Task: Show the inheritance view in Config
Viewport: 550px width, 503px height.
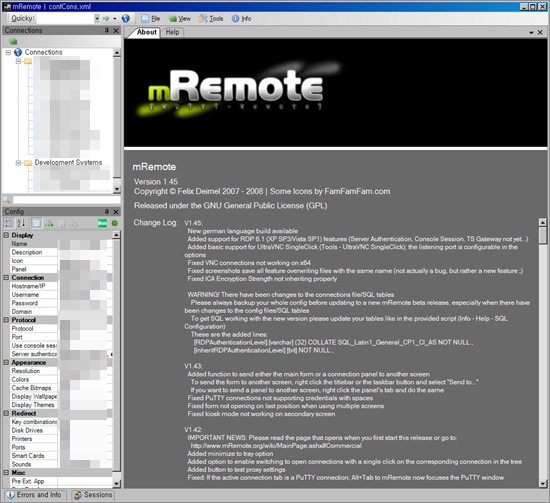Action: click(x=49, y=223)
